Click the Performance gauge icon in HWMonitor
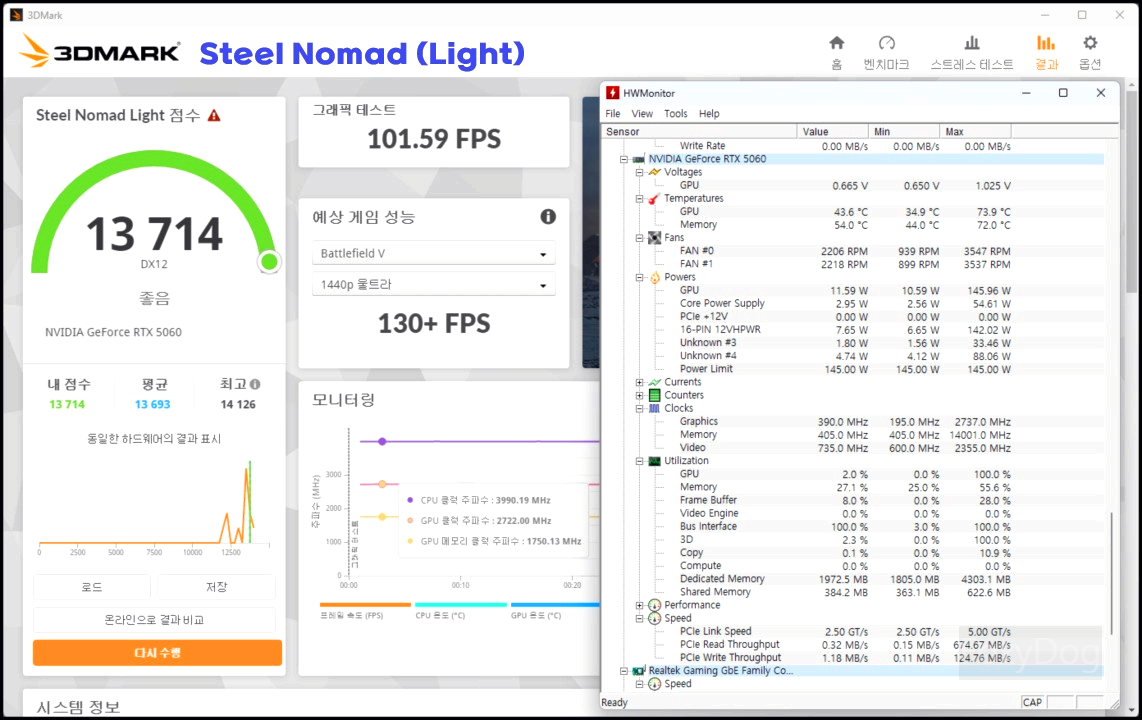 (x=654, y=605)
